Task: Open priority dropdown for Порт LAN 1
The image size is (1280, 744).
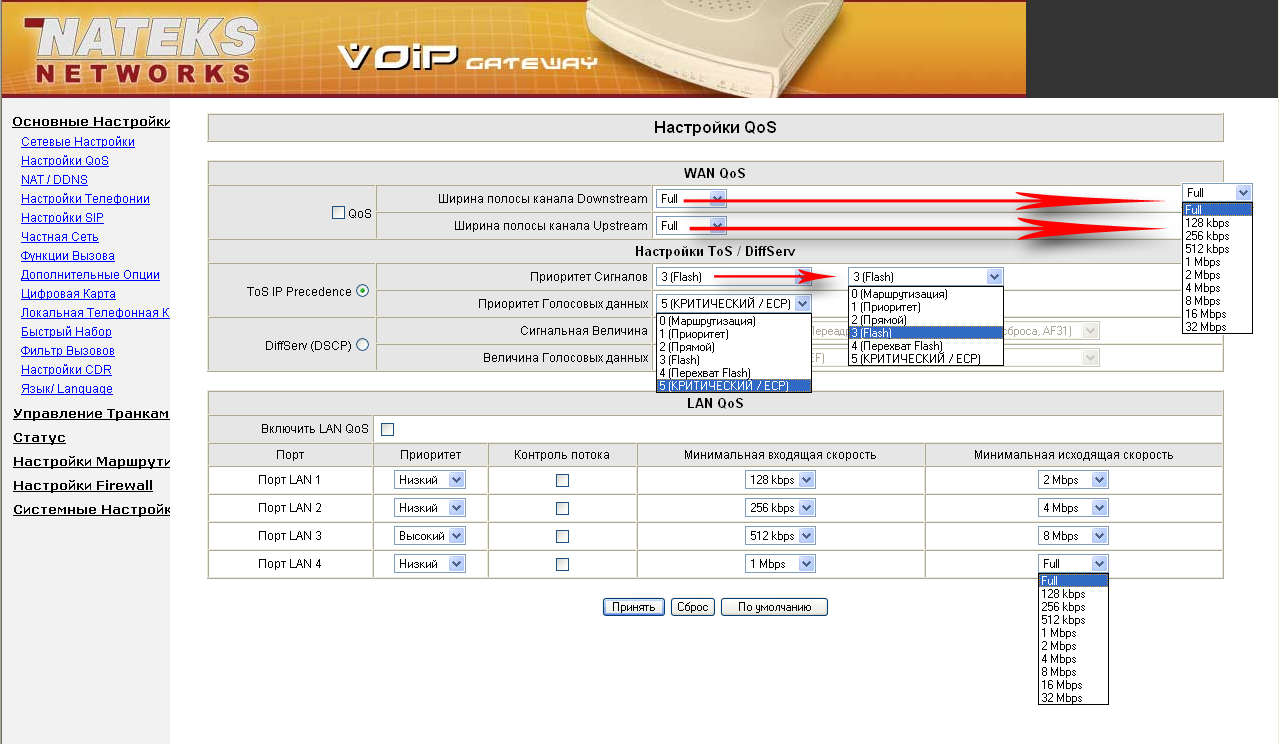Action: 430,480
